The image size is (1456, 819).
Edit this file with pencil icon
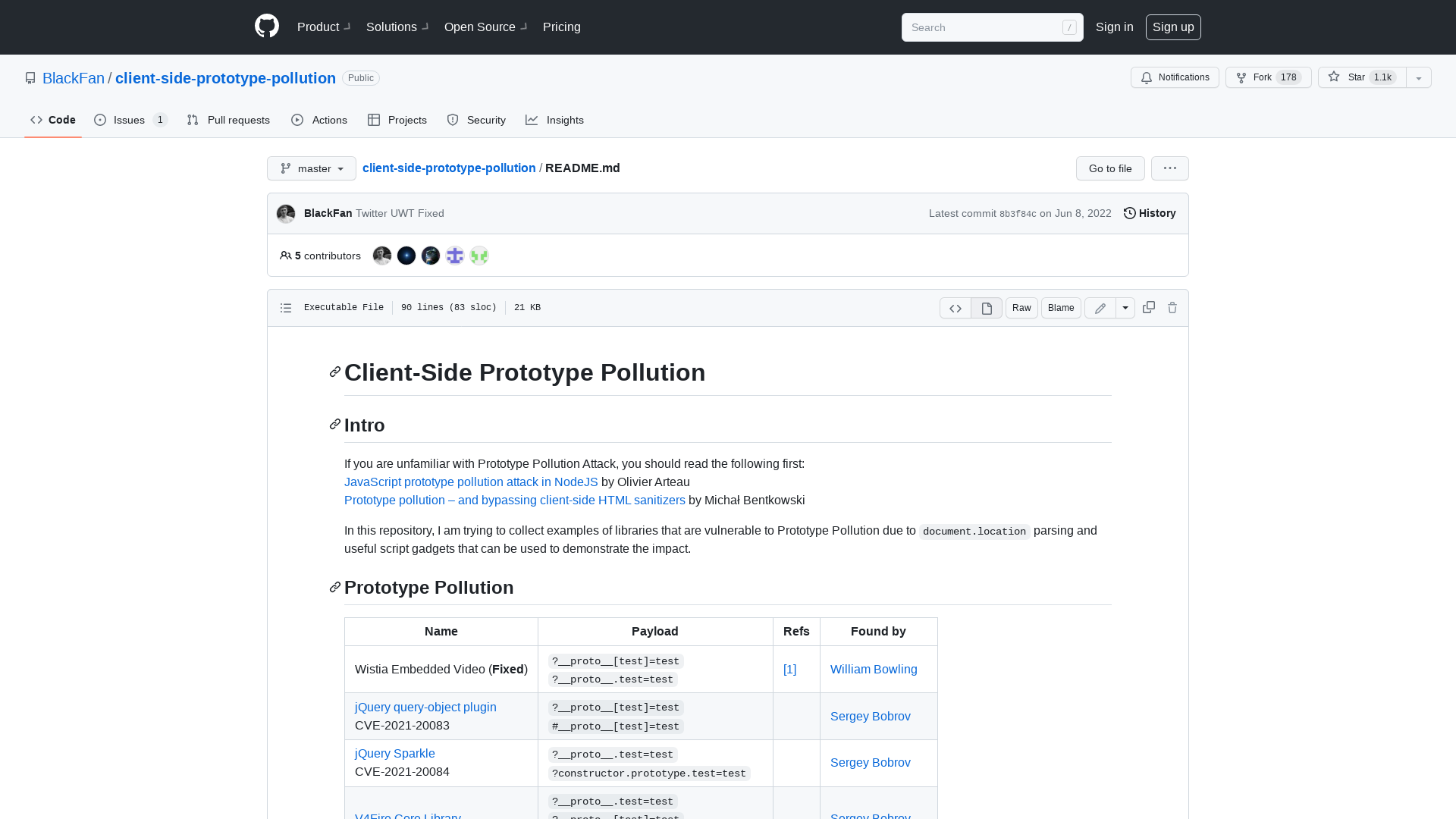(x=1100, y=308)
